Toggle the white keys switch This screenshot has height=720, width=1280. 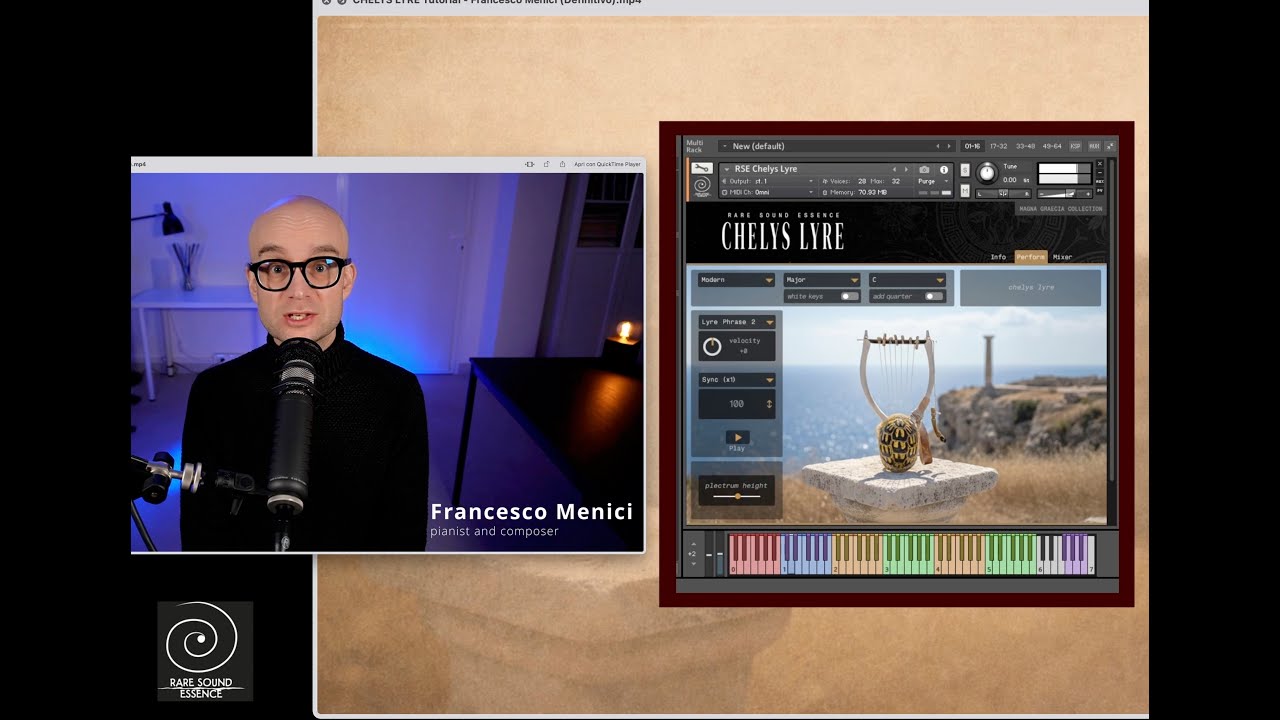pos(849,297)
